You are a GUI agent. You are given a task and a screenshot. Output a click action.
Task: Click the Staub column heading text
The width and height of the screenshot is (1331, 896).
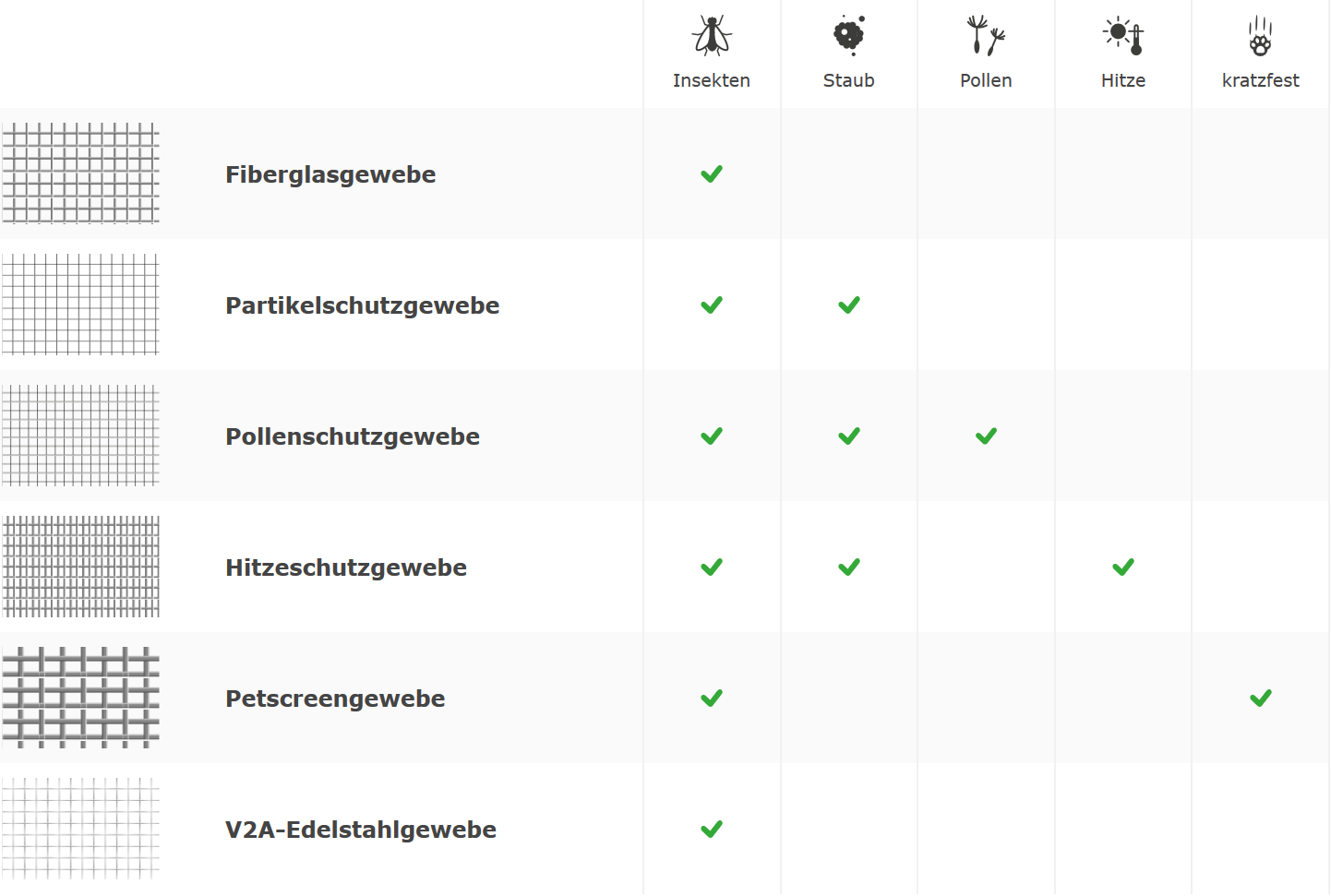click(x=849, y=80)
